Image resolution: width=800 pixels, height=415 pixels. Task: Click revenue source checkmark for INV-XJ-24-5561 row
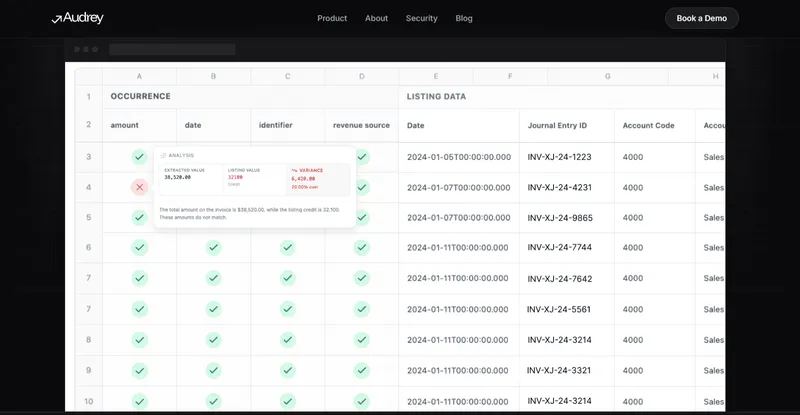(362, 309)
